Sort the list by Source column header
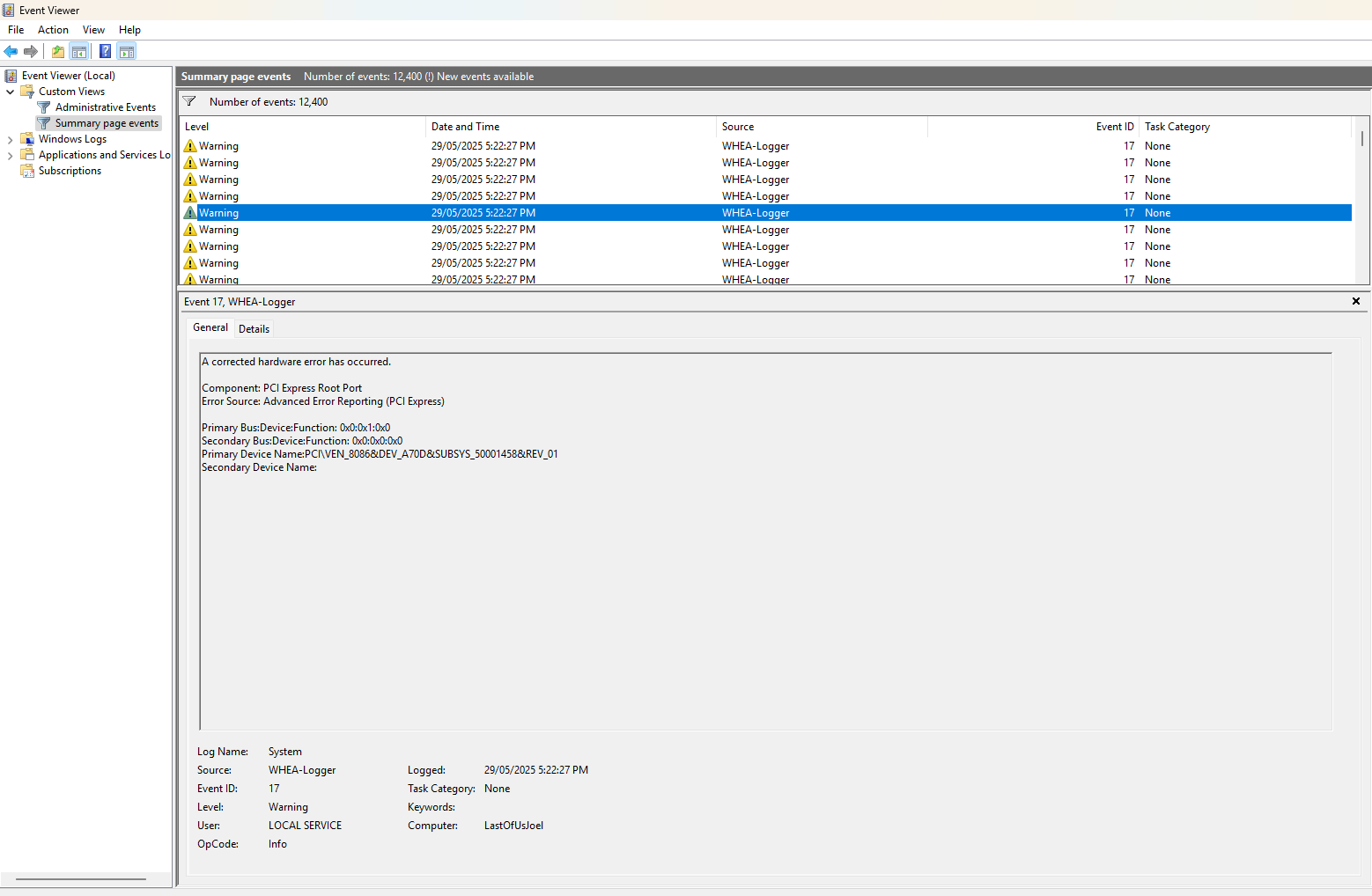The width and height of the screenshot is (1372, 896). [738, 127]
